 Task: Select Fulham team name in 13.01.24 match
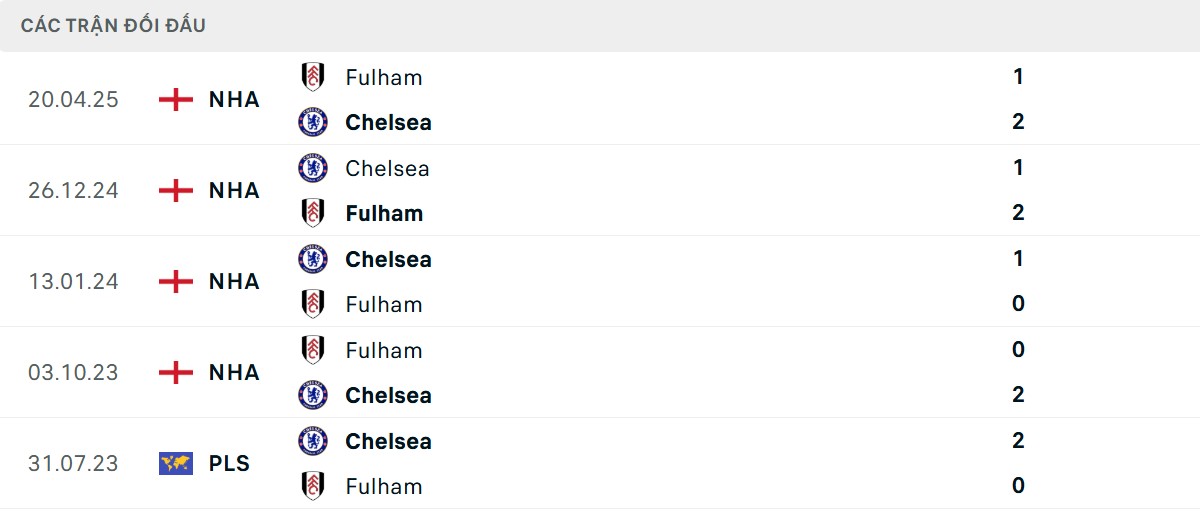tap(384, 304)
